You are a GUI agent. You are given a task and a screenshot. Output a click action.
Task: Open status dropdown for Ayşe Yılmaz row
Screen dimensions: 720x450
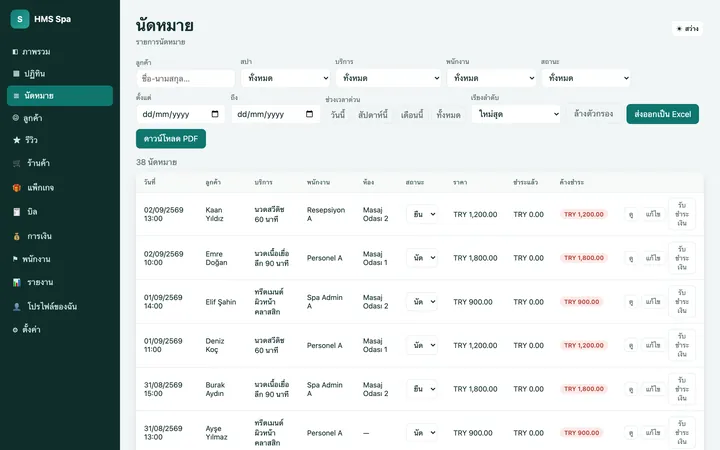coord(422,433)
